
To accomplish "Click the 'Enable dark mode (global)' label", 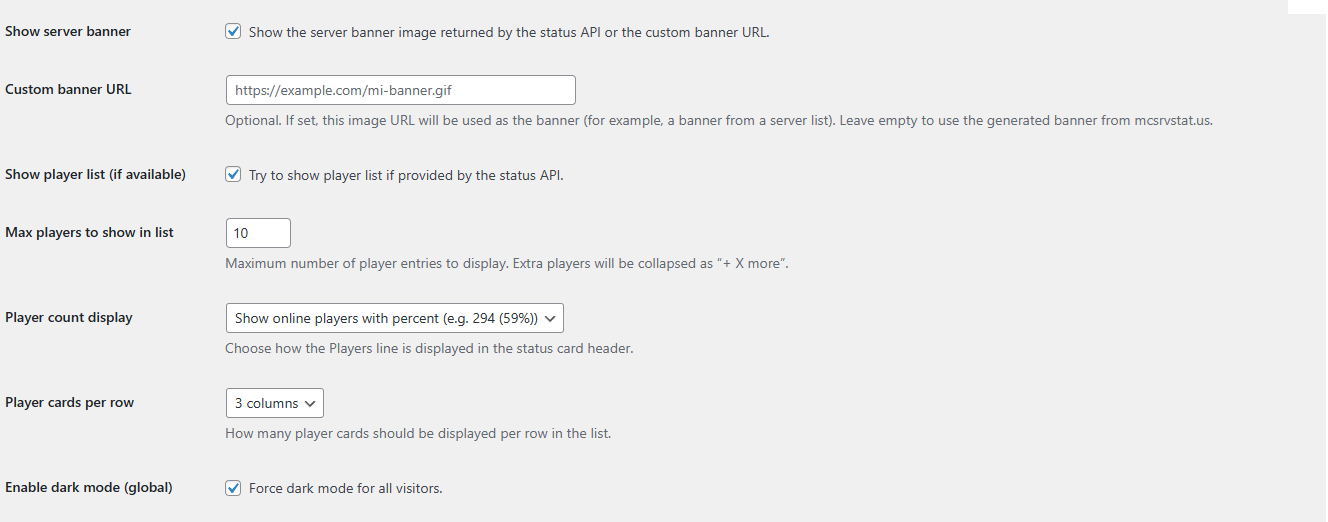I will point(89,487).
